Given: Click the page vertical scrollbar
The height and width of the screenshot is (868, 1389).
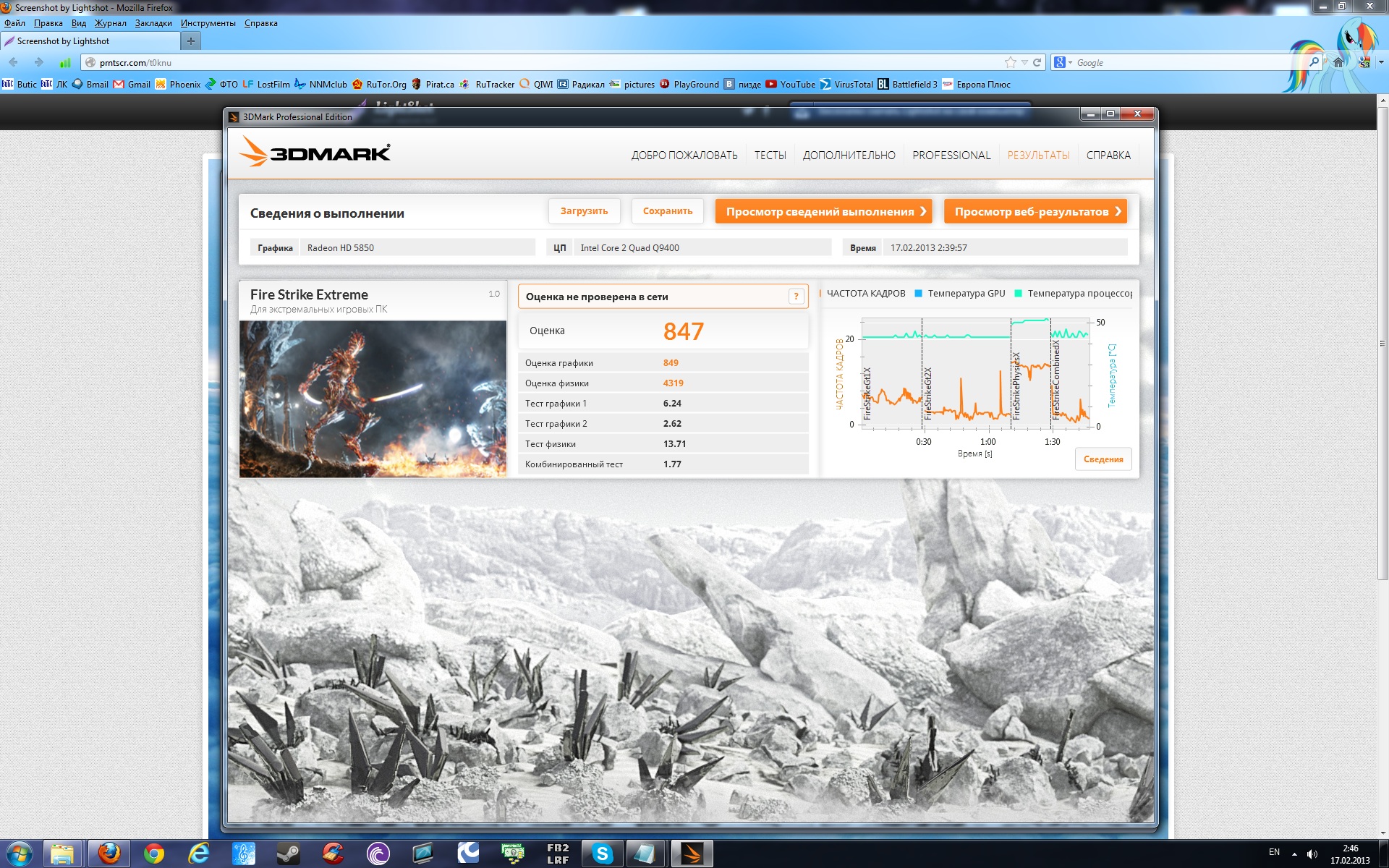Looking at the screenshot, I should [1382, 344].
